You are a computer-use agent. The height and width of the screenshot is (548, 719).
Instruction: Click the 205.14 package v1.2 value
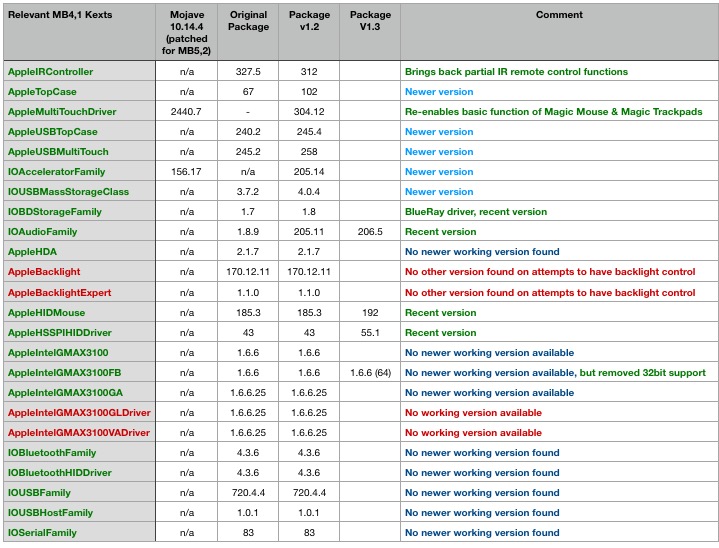(x=309, y=172)
